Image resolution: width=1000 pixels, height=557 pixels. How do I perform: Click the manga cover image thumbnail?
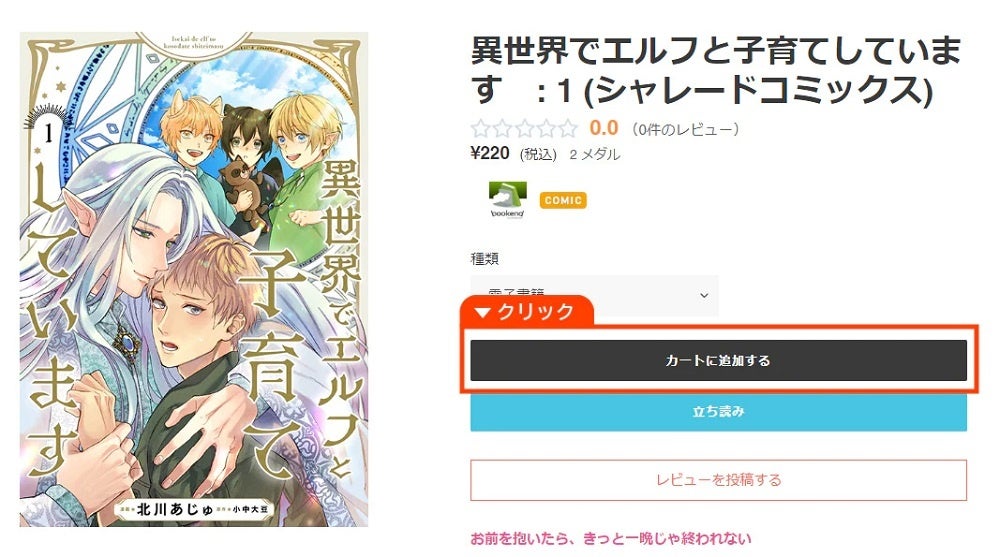194,279
